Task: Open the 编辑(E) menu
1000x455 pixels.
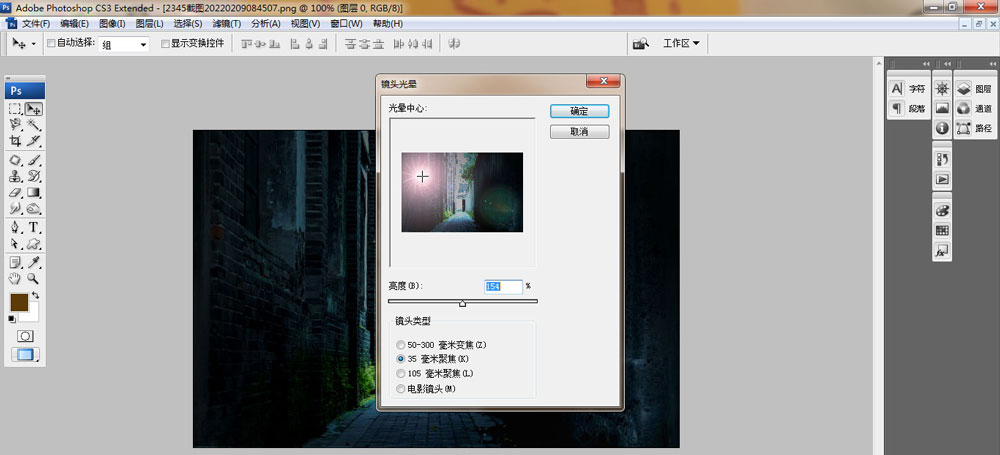Action: coord(75,24)
